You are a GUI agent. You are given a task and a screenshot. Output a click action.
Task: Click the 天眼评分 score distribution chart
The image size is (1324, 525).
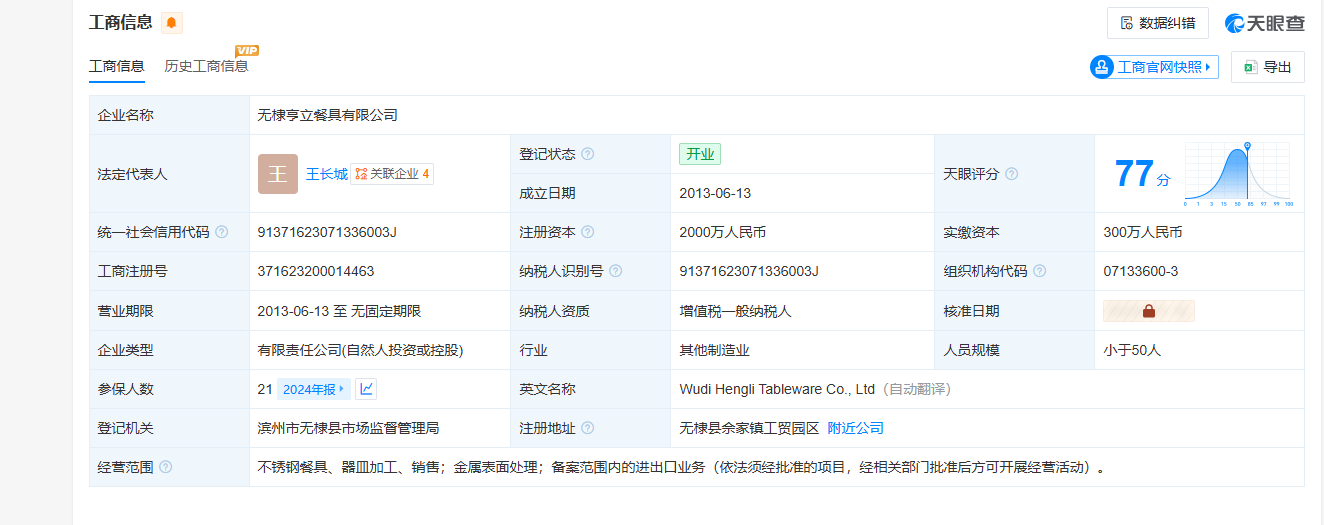pyautogui.click(x=1237, y=174)
